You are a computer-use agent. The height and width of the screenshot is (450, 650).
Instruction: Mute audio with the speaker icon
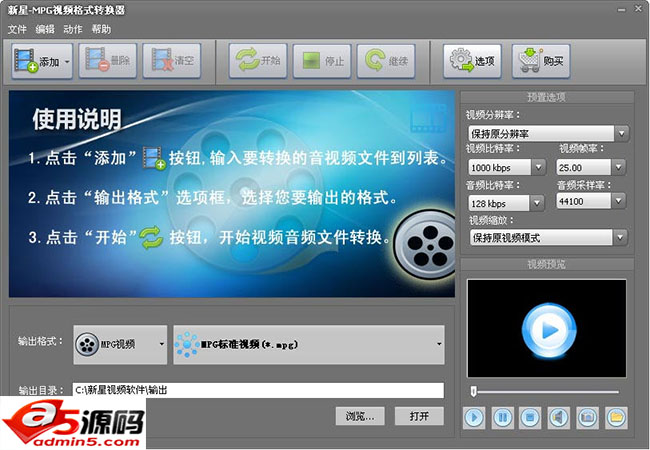(x=558, y=417)
